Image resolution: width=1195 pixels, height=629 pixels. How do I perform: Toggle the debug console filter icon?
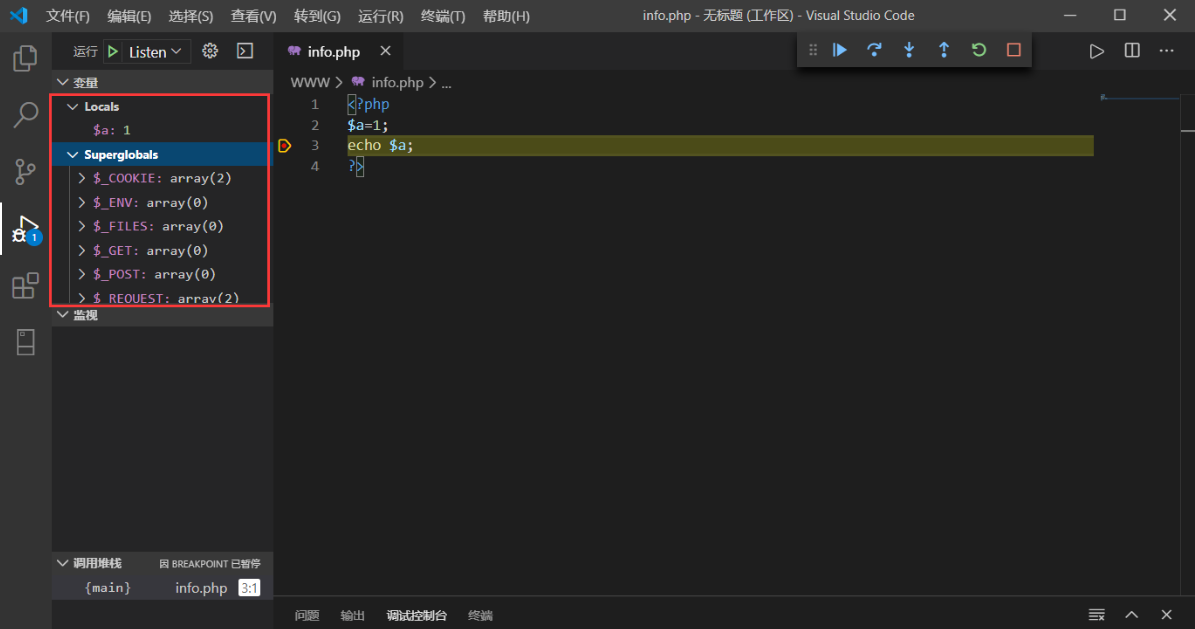tap(1096, 614)
